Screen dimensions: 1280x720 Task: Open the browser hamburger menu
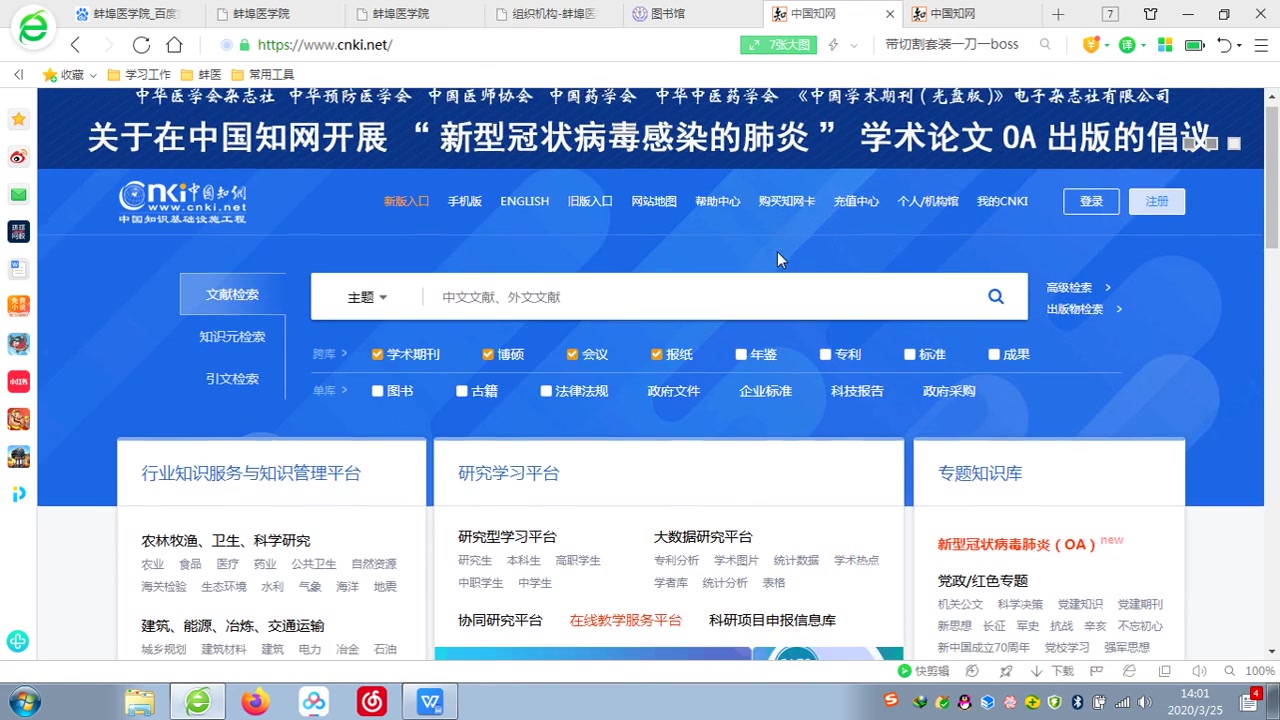[x=1262, y=45]
